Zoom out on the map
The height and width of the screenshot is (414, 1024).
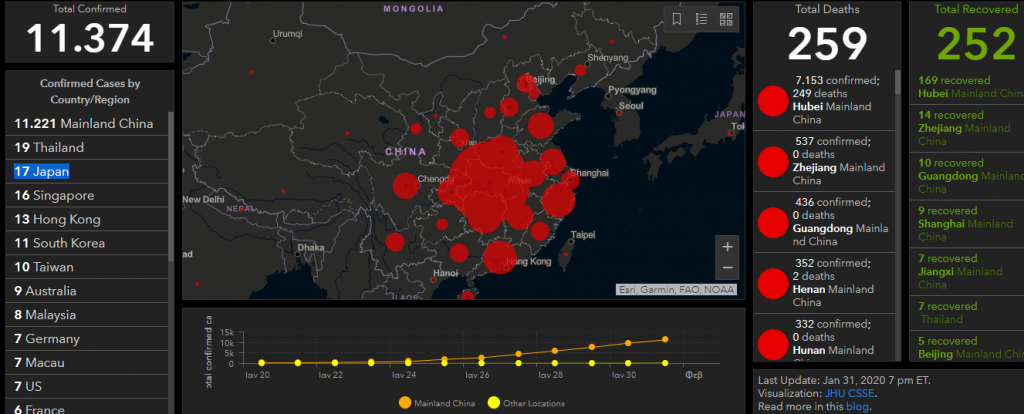[x=727, y=268]
